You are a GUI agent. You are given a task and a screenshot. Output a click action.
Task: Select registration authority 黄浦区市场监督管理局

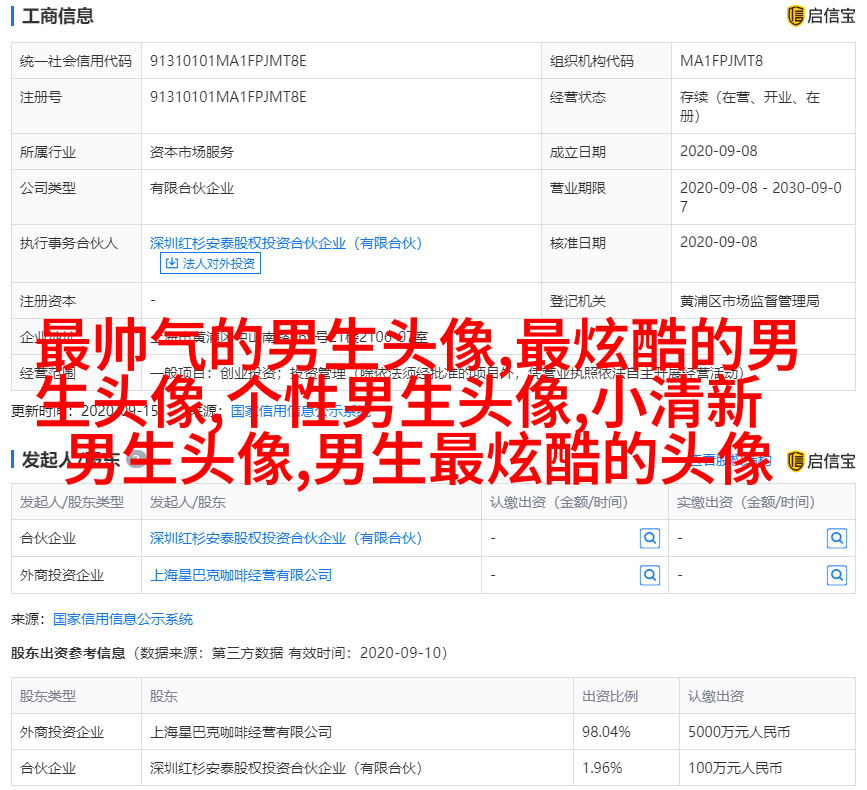point(749,301)
